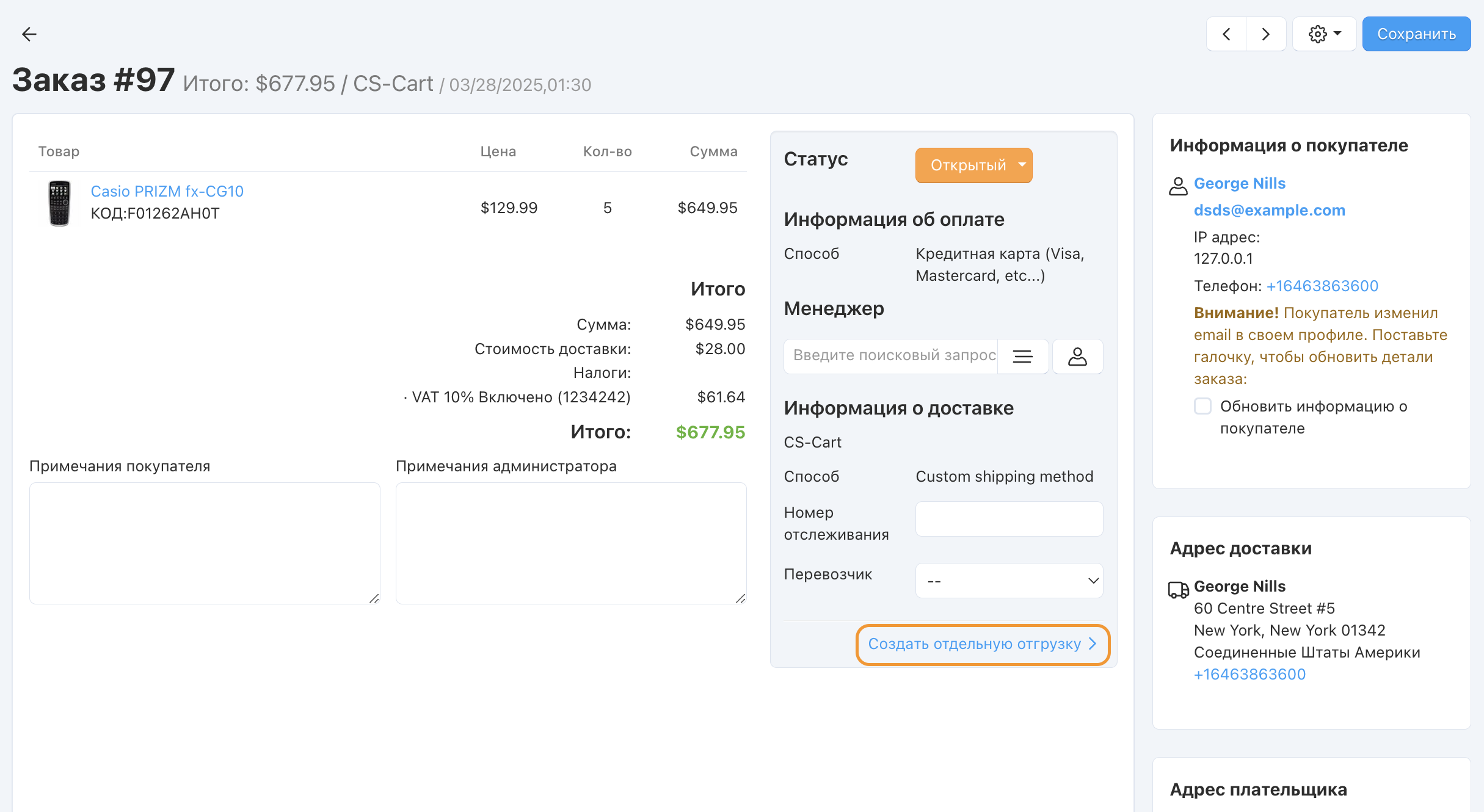Open the gear settings menu
The height and width of the screenshot is (812, 1484).
pyautogui.click(x=1324, y=34)
